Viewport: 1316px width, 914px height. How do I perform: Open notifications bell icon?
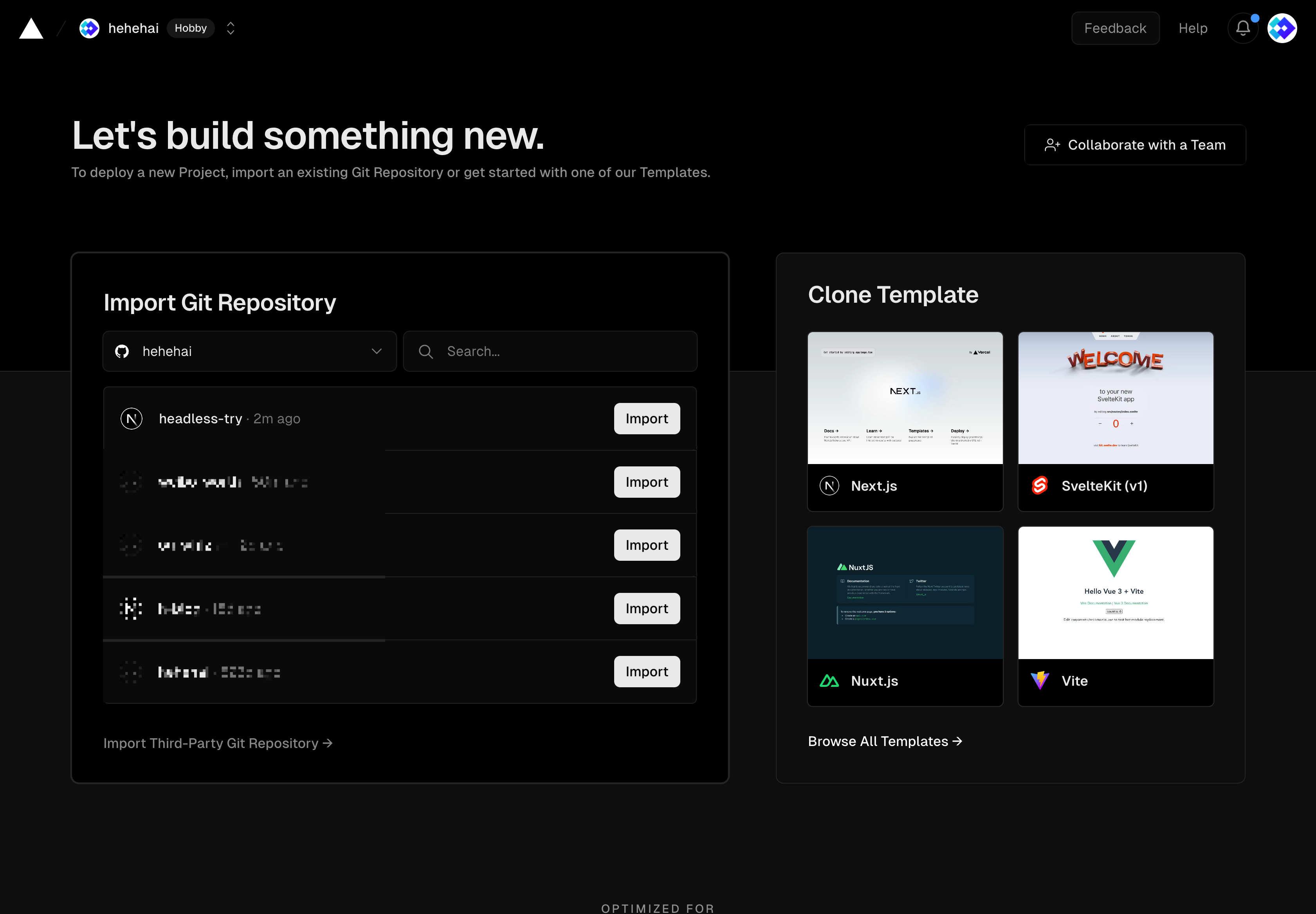click(x=1243, y=28)
